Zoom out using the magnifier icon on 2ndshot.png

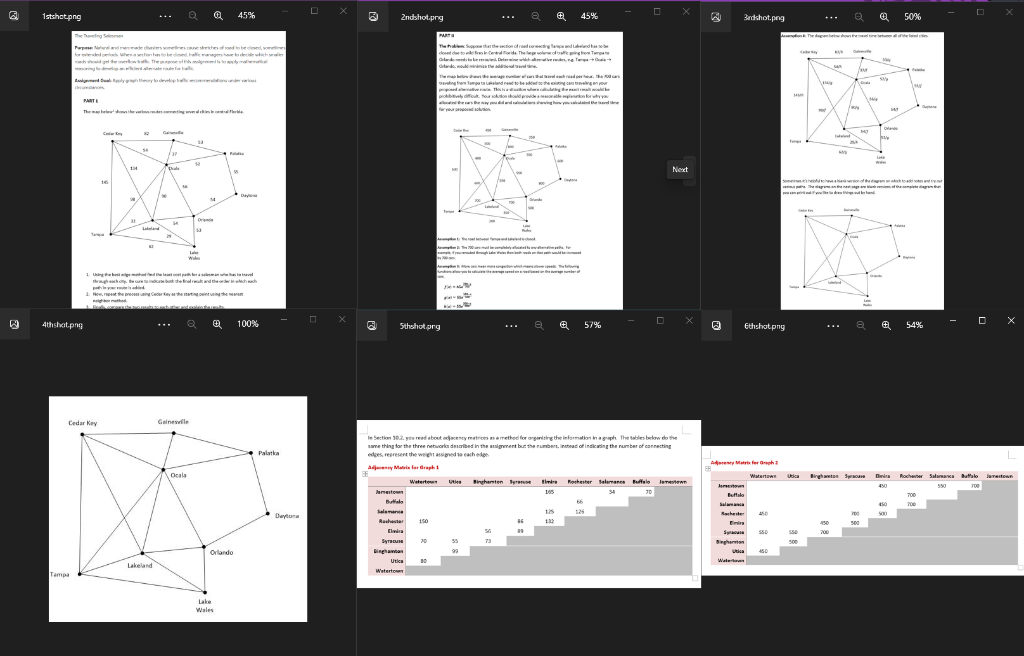[536, 16]
